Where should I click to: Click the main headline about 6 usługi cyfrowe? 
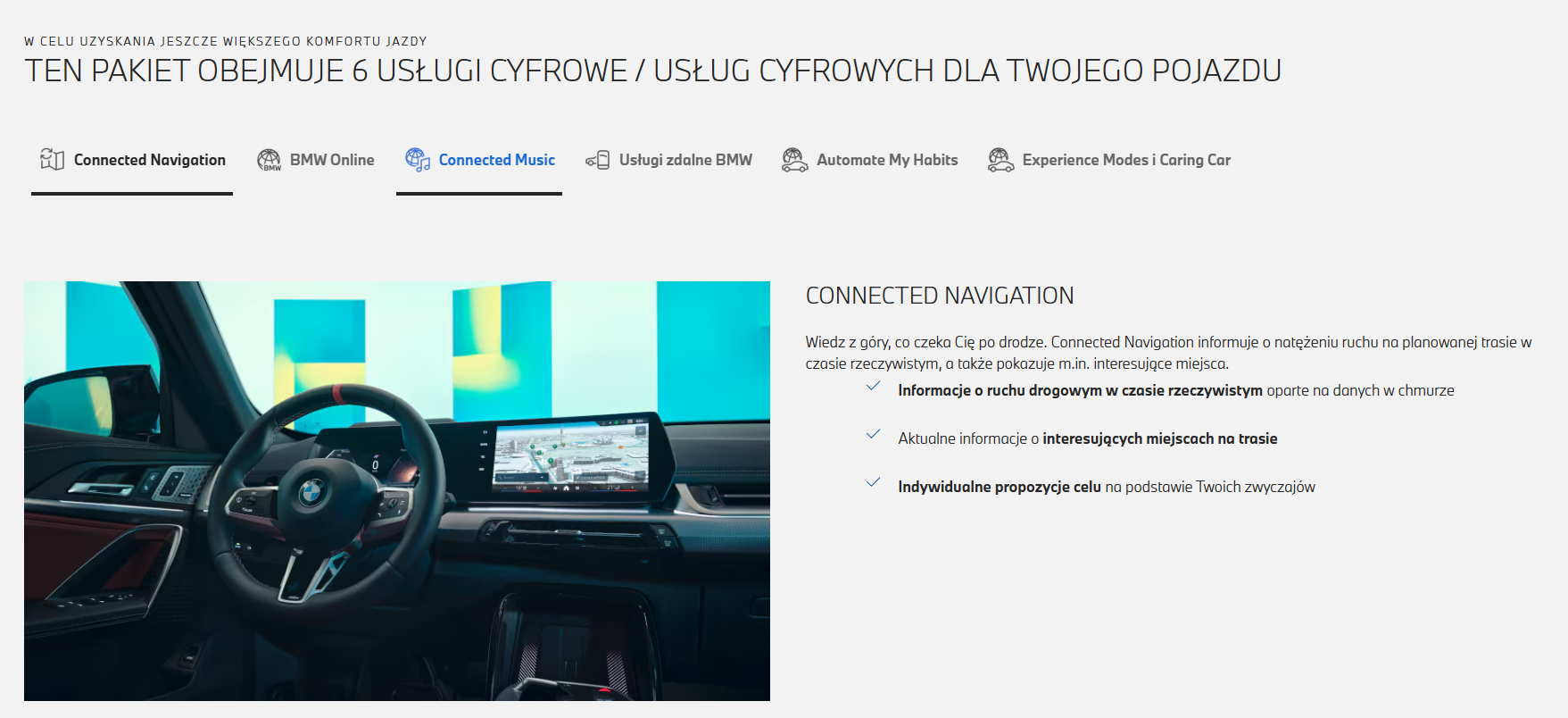pos(653,71)
